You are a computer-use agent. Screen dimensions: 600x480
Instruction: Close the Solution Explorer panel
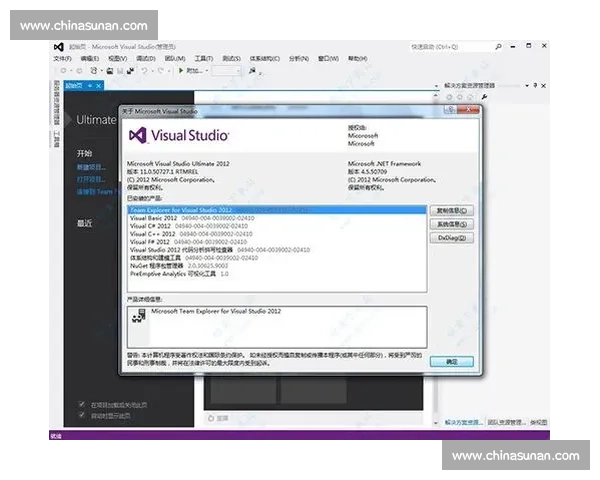click(543, 85)
